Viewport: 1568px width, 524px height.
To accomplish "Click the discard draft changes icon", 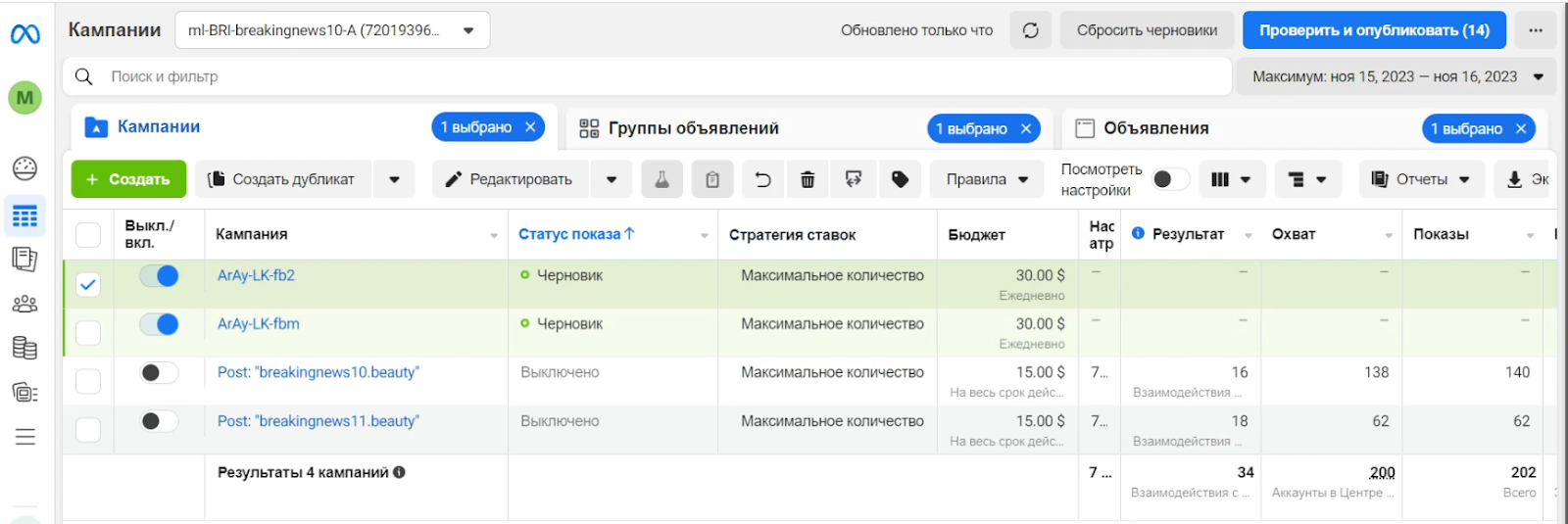I will click(854, 179).
